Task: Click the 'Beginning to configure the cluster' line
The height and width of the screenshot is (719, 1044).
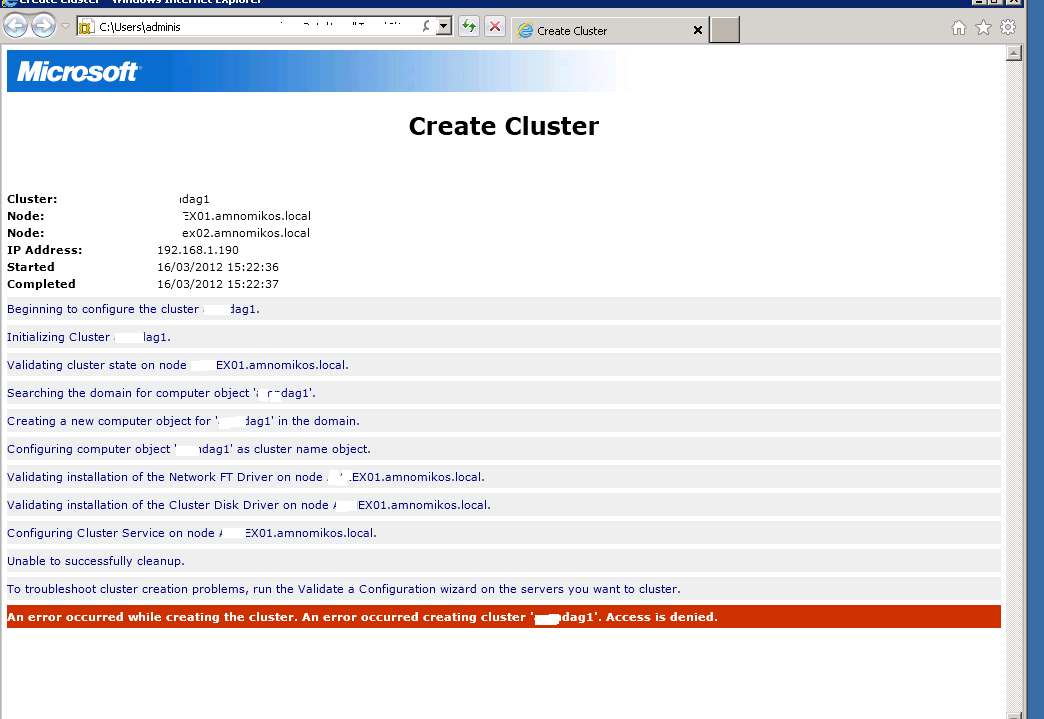Action: 504,309
